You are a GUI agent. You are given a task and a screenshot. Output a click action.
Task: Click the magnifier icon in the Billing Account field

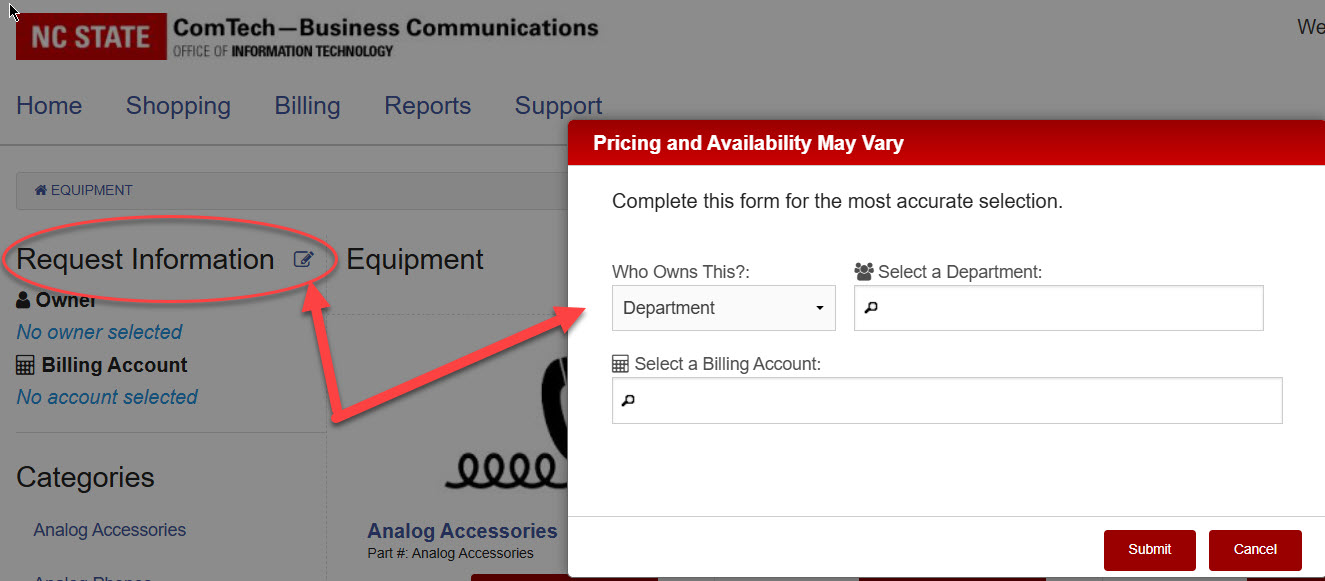pyautogui.click(x=628, y=400)
